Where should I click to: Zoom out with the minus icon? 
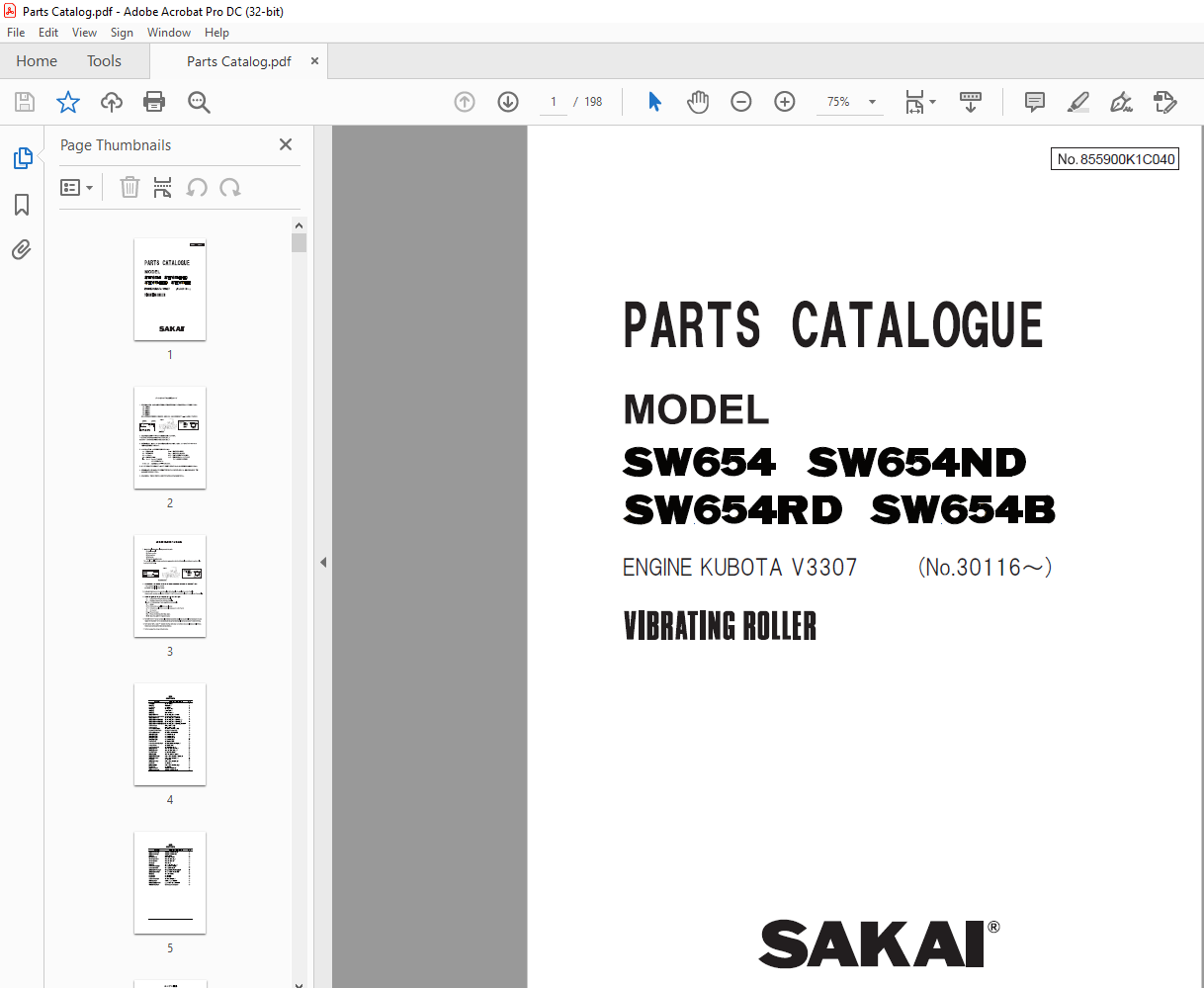click(x=741, y=102)
